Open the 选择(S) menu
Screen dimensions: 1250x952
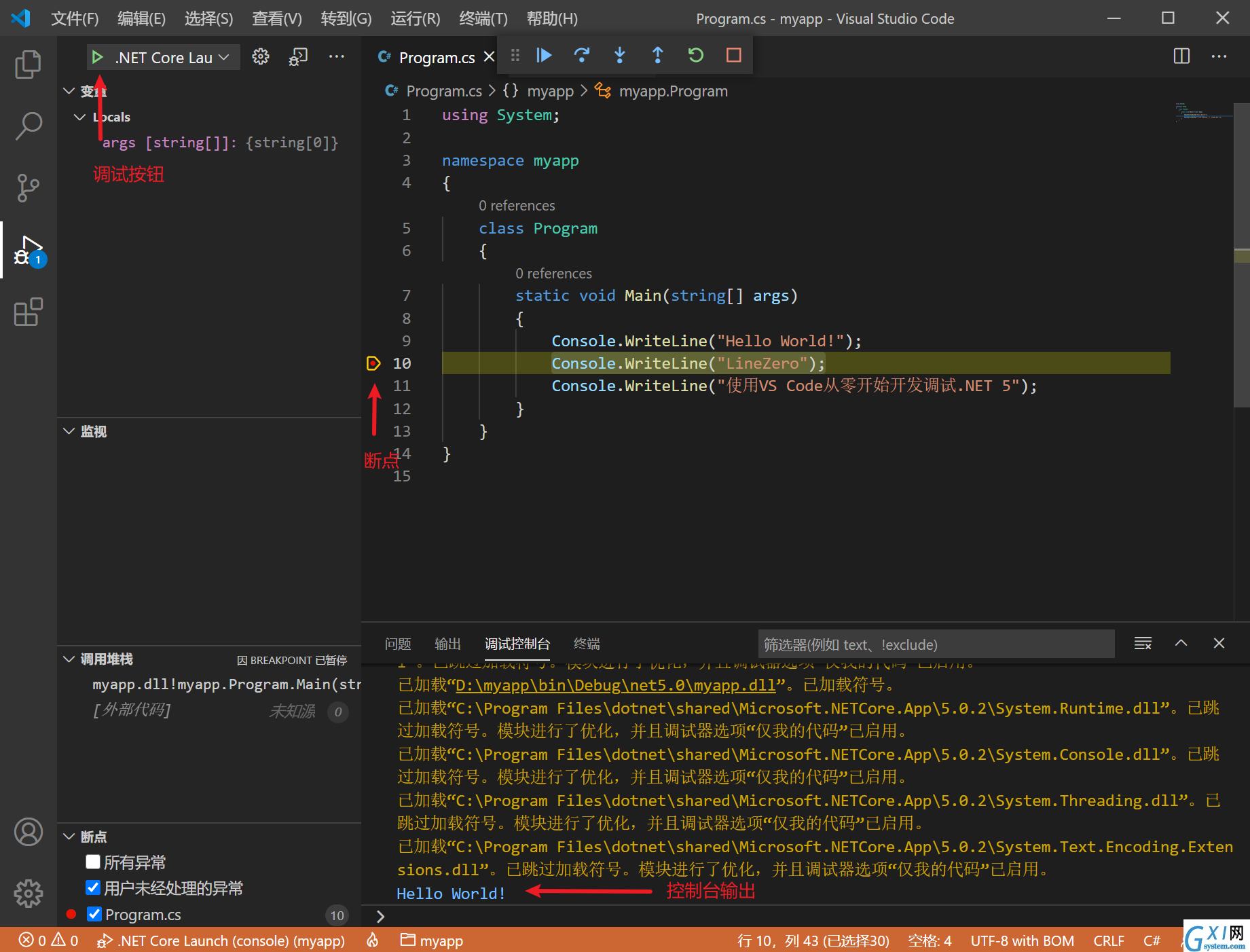(208, 18)
